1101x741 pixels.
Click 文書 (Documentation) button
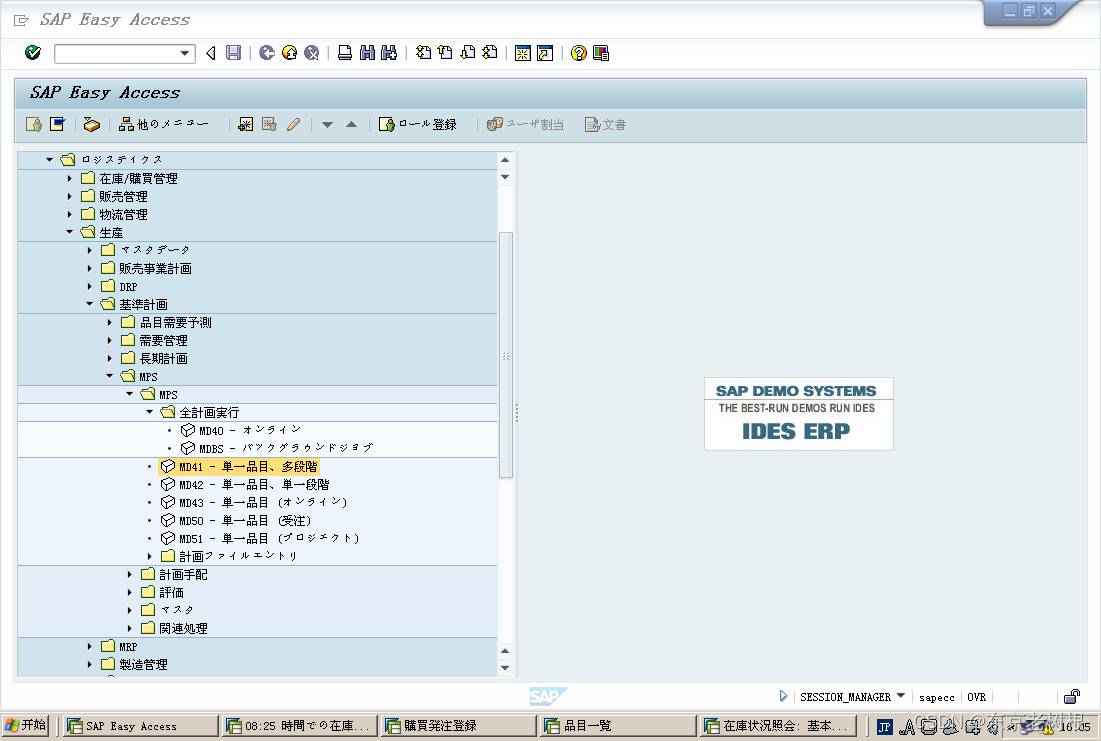(605, 124)
